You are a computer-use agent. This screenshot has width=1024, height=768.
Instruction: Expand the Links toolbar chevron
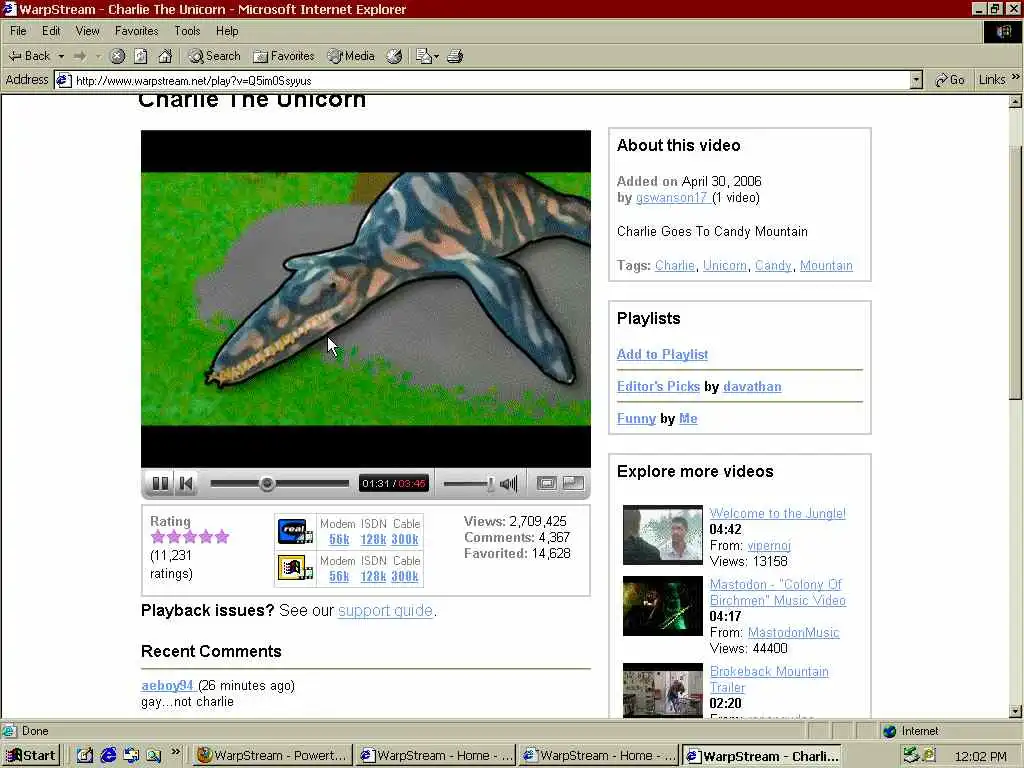coord(1016,78)
